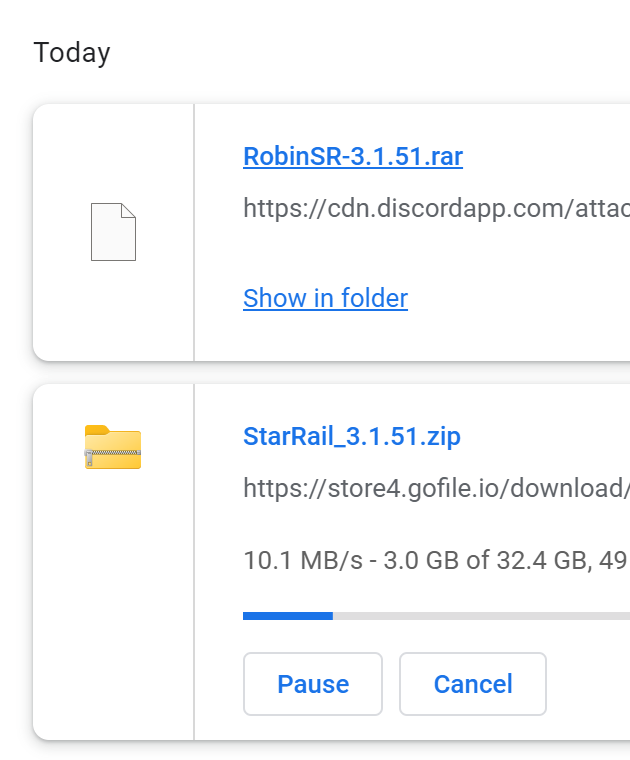This screenshot has height=760, width=630.
Task: Click the blue filled part of progress bar
Action: (x=288, y=616)
